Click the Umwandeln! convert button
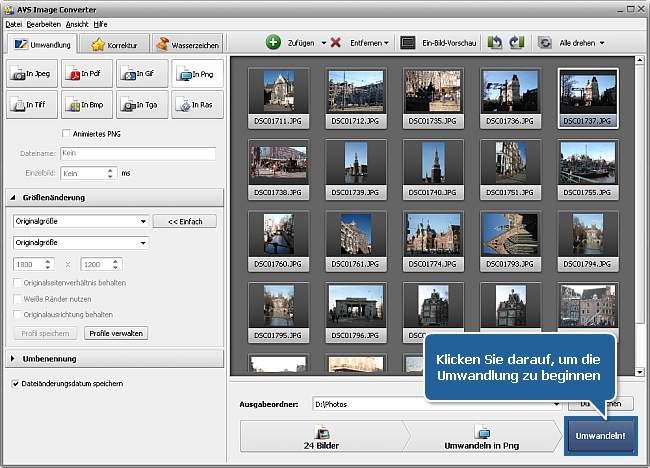 coord(603,436)
